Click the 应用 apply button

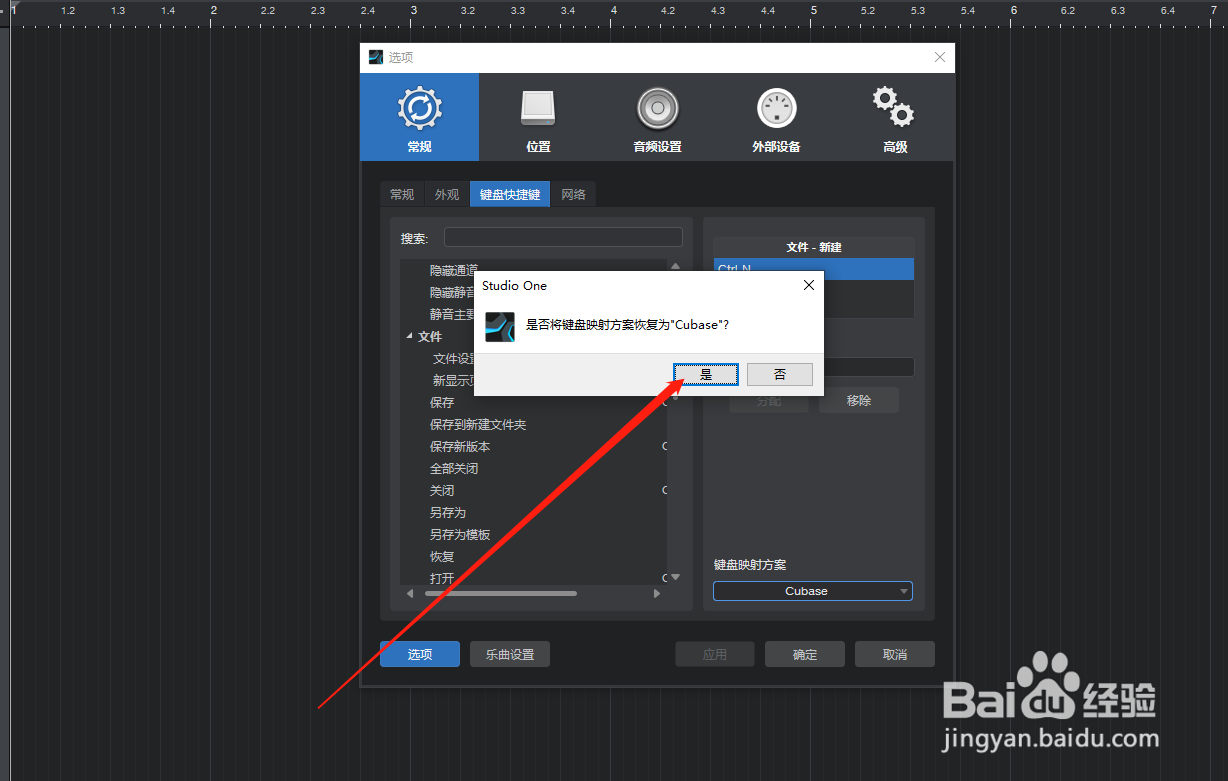[x=715, y=654]
